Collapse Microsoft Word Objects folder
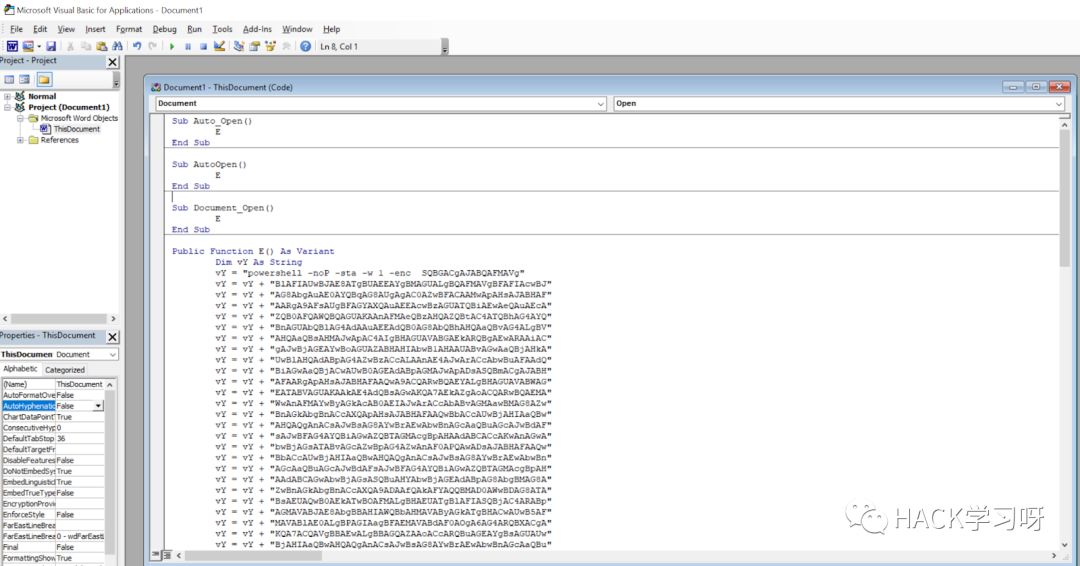 coord(20,118)
